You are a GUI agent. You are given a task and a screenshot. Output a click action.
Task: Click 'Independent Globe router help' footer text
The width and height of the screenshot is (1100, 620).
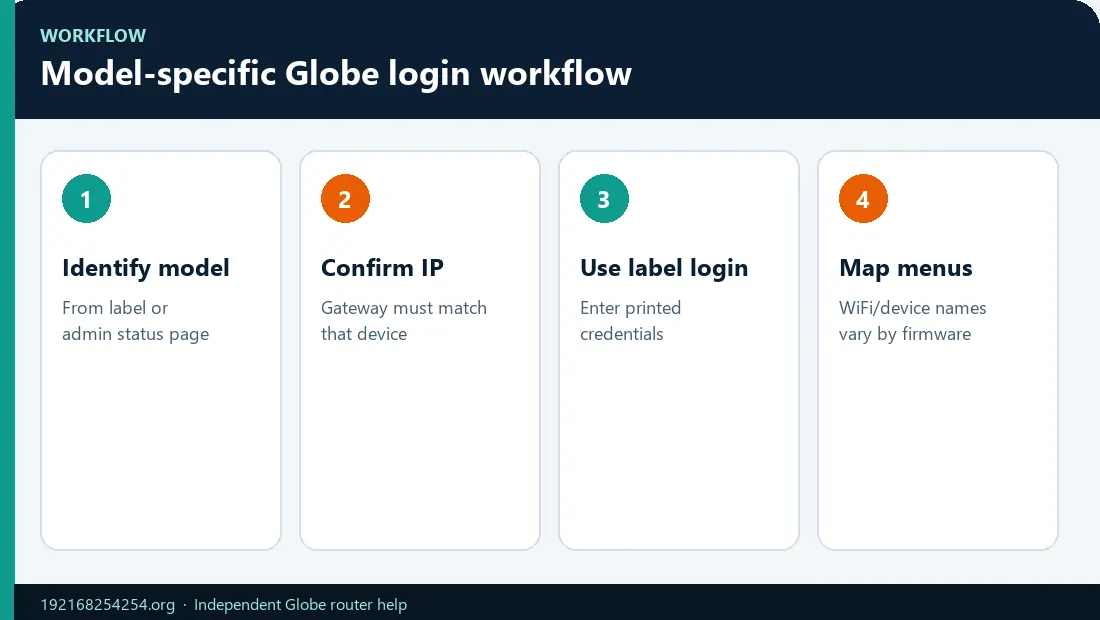pyautogui.click(x=300, y=605)
